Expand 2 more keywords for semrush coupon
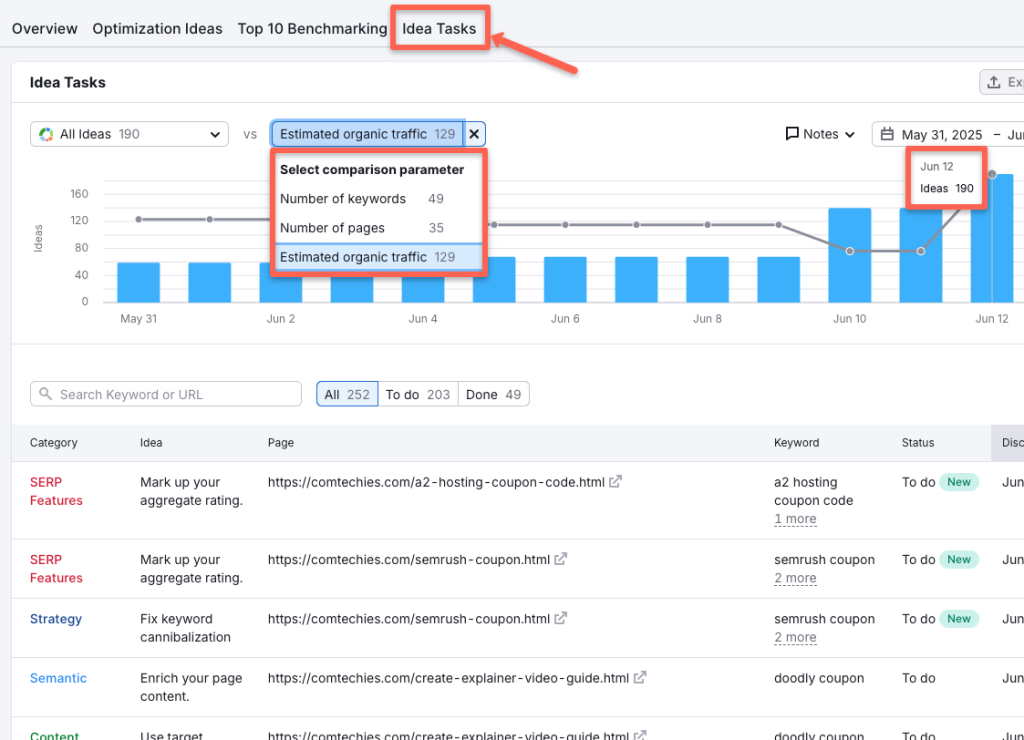This screenshot has height=740, width=1024. tap(795, 578)
